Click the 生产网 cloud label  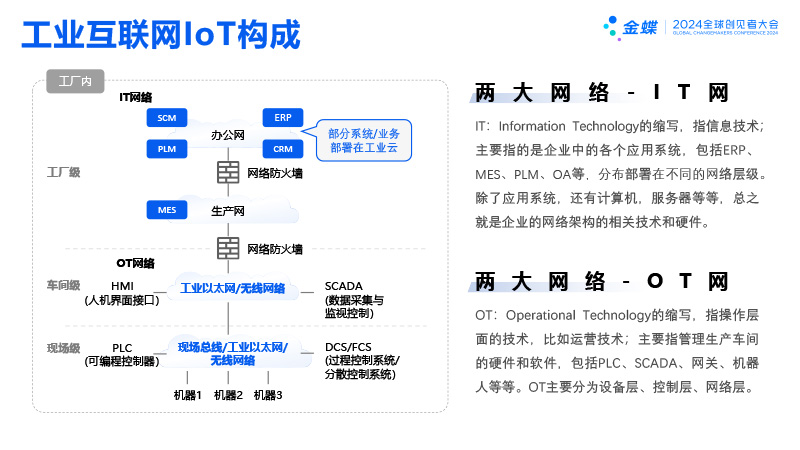pyautogui.click(x=227, y=211)
